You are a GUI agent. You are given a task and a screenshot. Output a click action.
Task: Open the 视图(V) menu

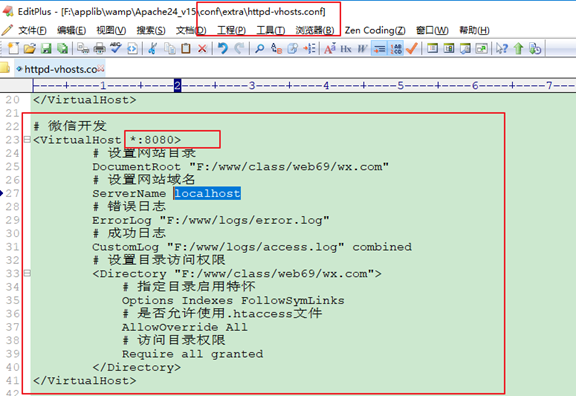[x=111, y=30]
